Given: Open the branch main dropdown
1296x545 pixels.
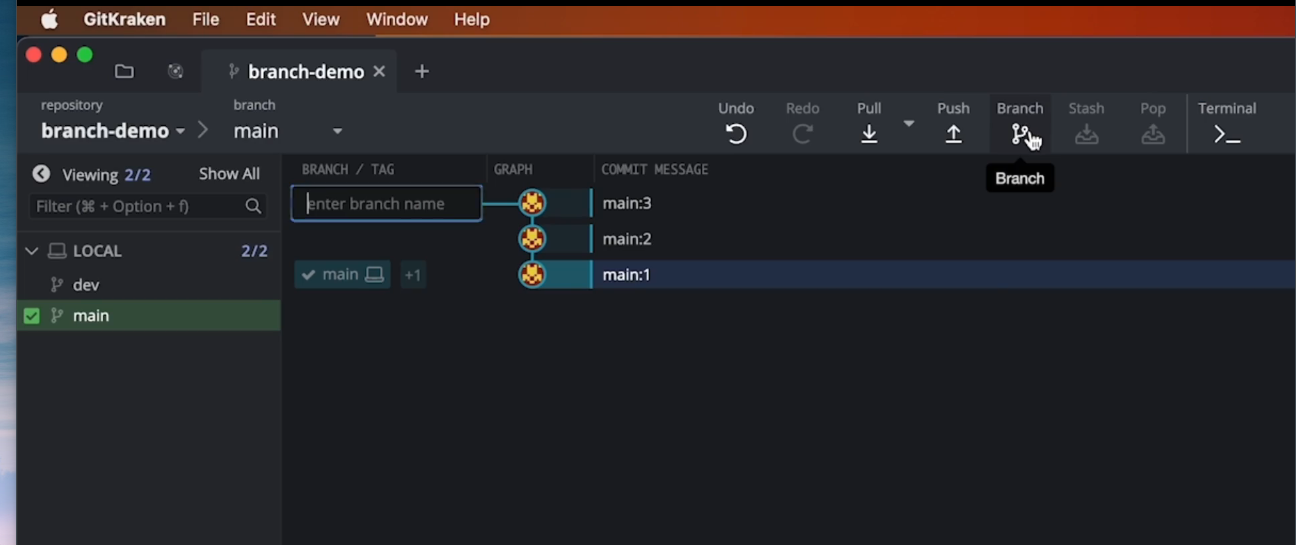Looking at the screenshot, I should 337,131.
